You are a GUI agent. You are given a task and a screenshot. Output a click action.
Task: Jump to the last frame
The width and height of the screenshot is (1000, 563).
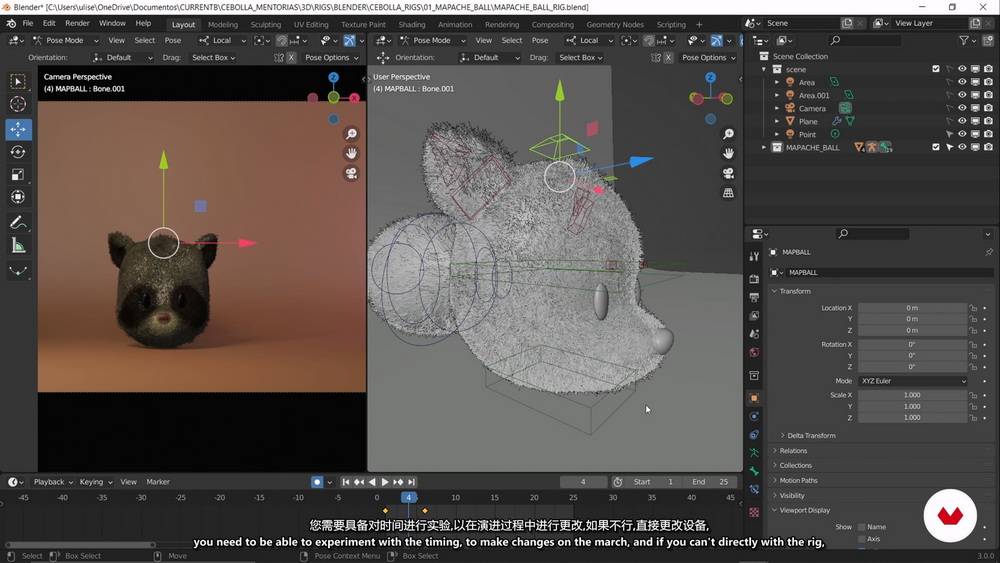pos(412,482)
